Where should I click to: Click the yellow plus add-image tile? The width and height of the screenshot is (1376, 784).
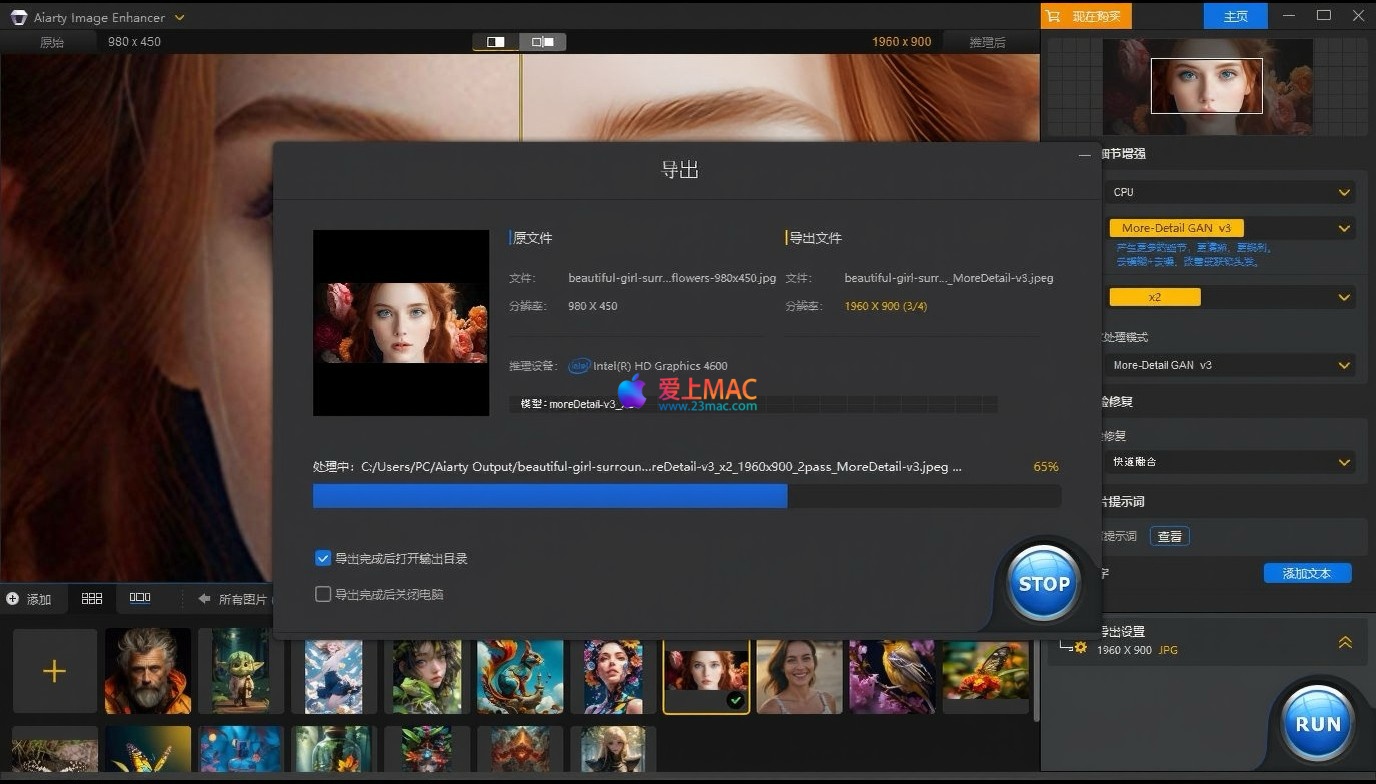(54, 671)
